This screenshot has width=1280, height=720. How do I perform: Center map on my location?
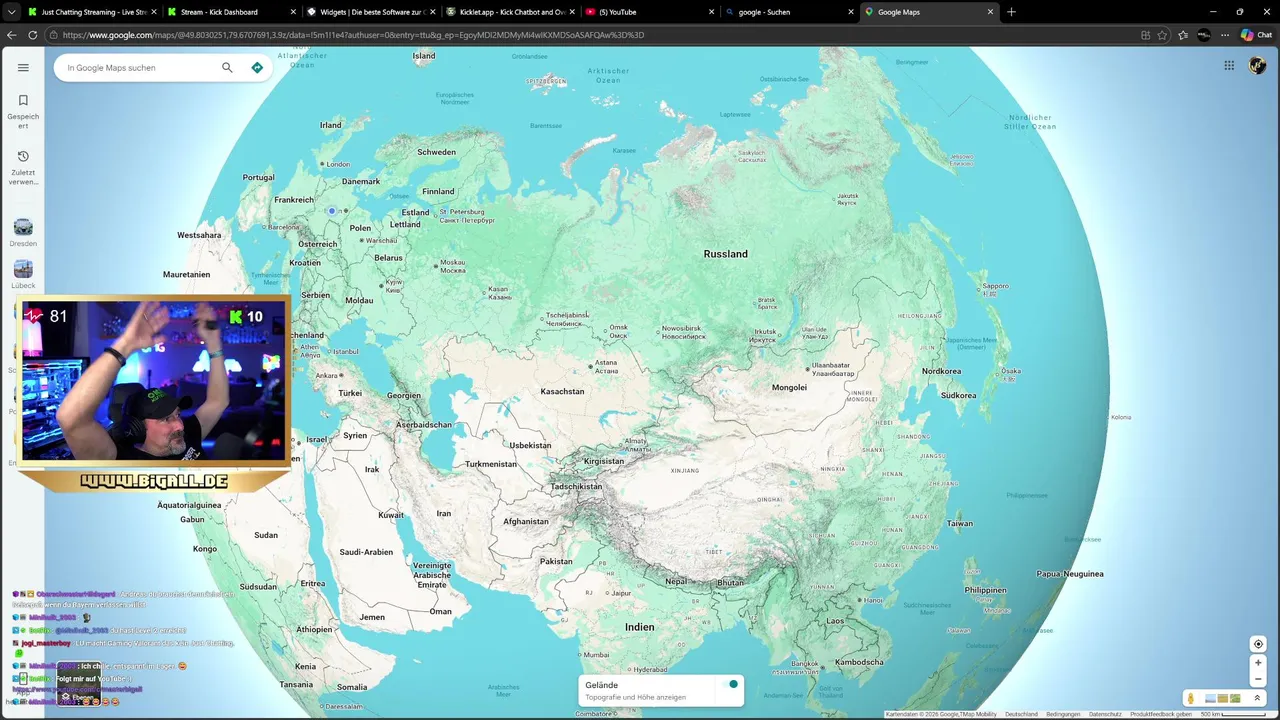click(1258, 644)
